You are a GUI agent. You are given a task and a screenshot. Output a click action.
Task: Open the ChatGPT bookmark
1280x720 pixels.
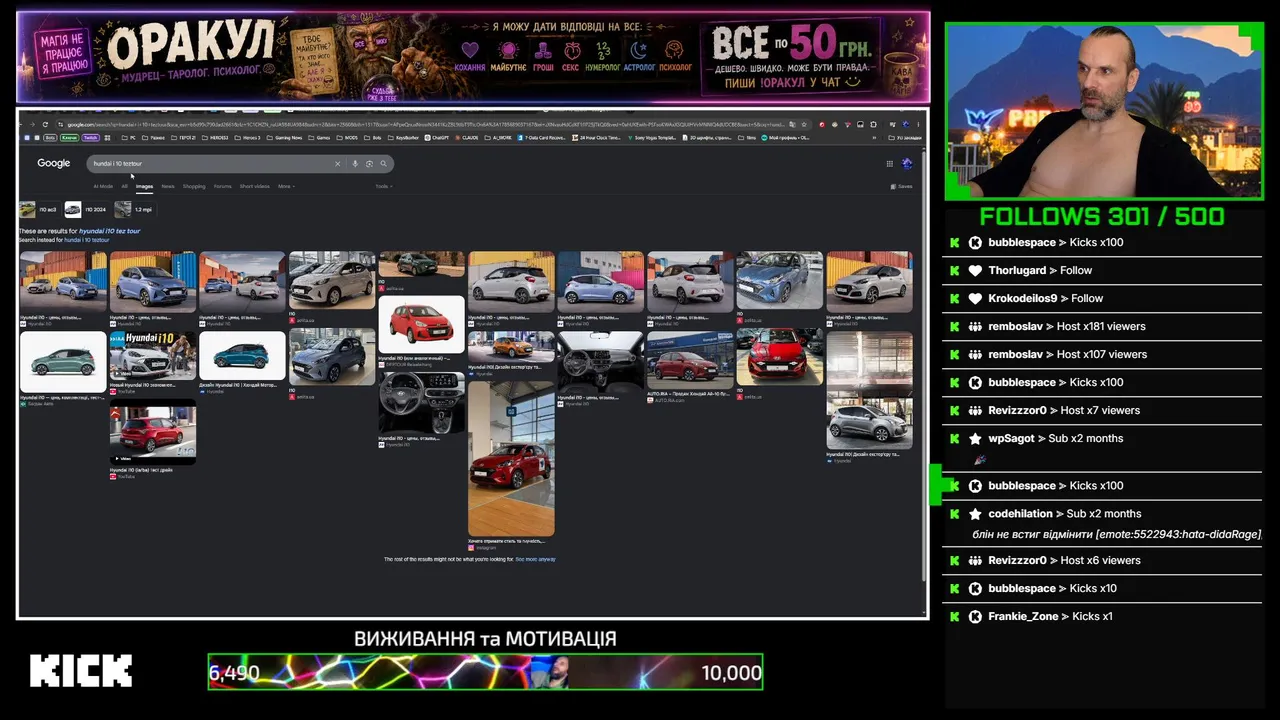[x=438, y=138]
